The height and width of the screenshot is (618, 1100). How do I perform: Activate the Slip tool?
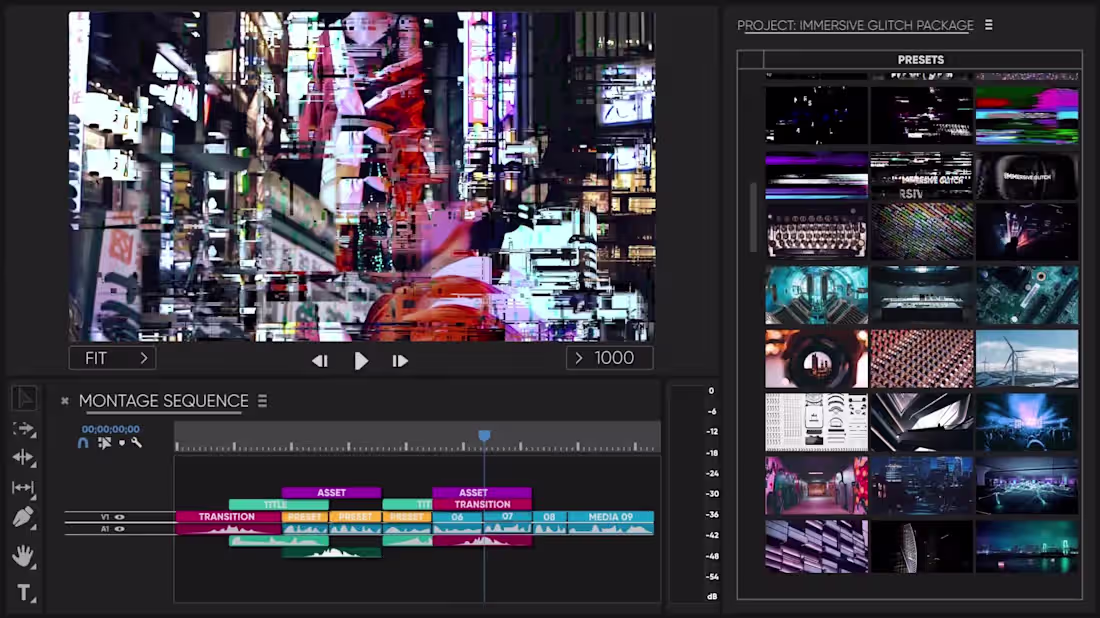(22, 489)
